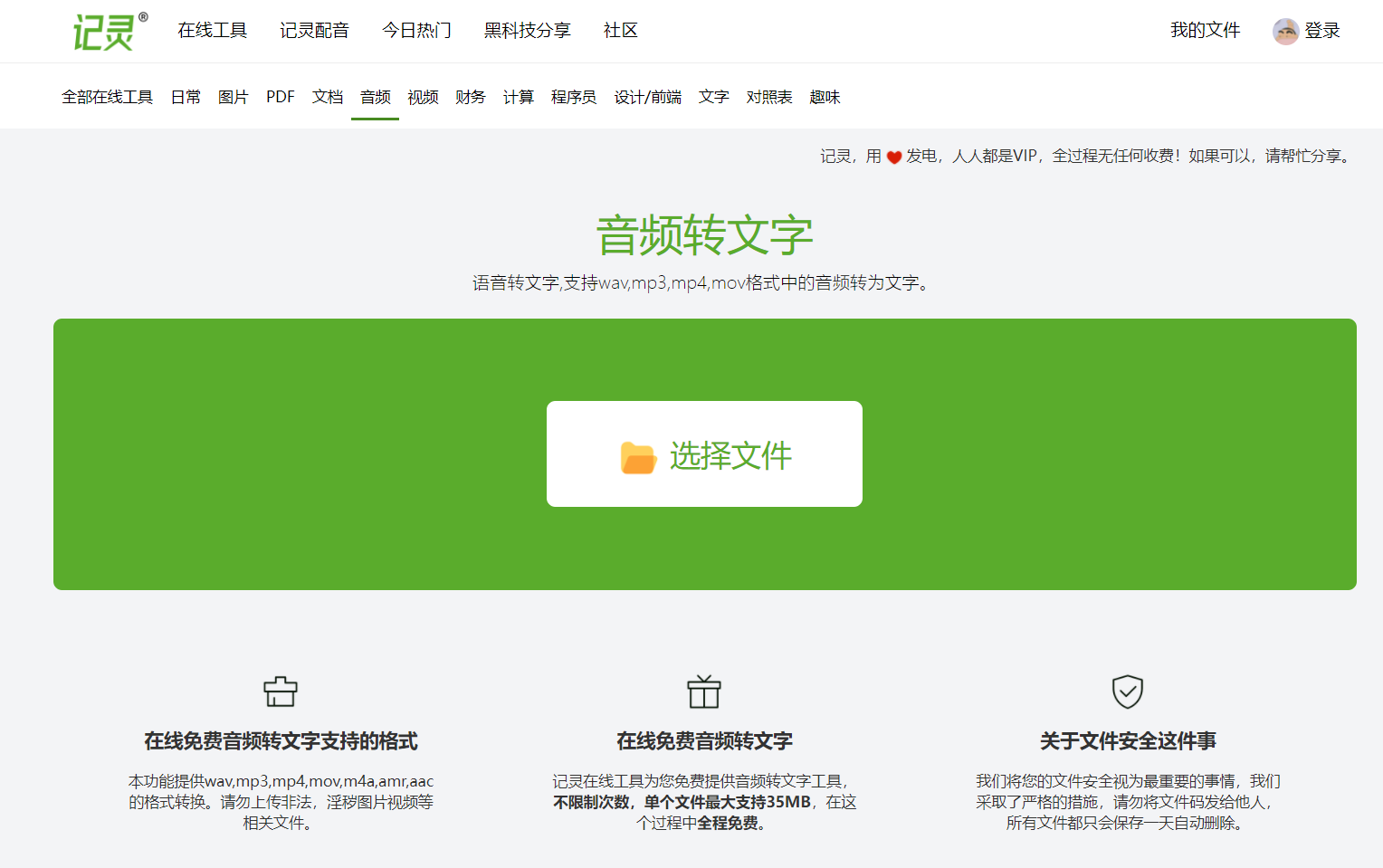Click the red heart icon
The width and height of the screenshot is (1383, 868).
coord(894,157)
